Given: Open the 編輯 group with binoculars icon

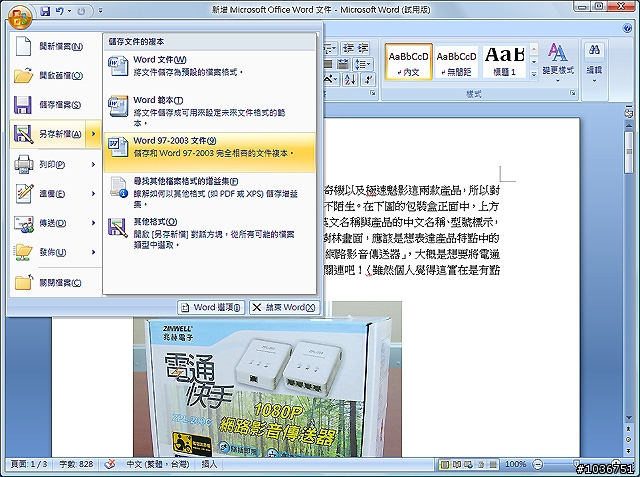Looking at the screenshot, I should [594, 62].
